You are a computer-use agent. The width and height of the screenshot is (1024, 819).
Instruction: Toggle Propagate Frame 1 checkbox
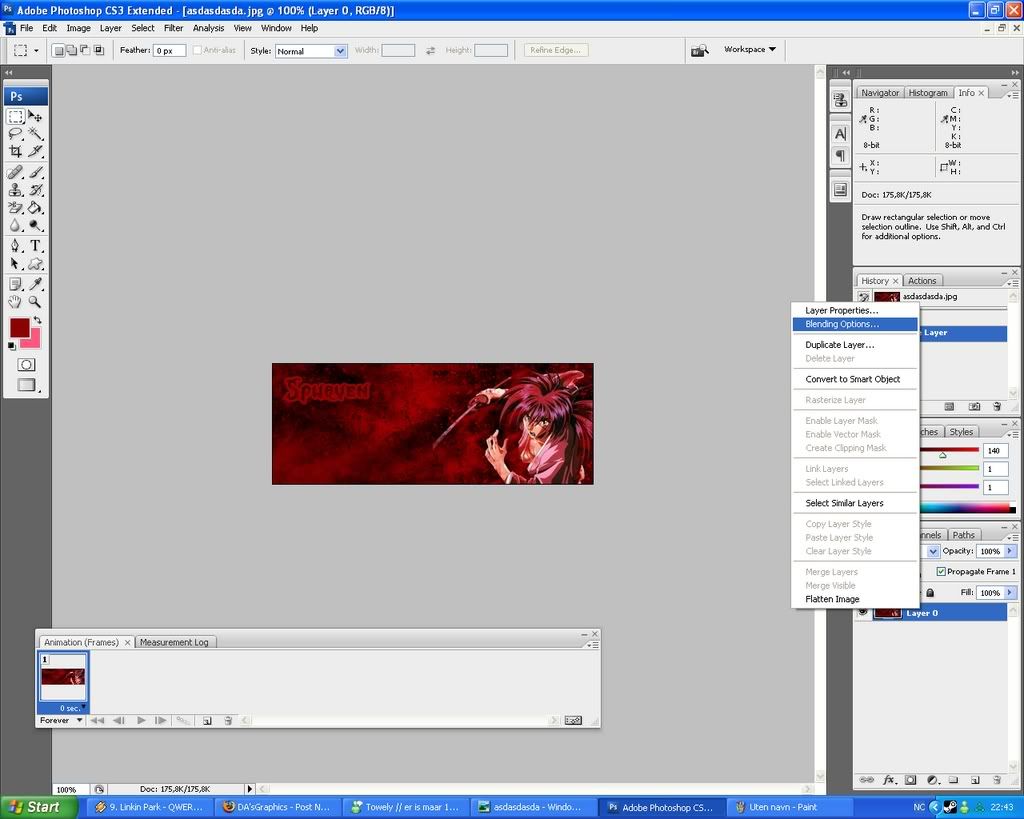pos(941,571)
